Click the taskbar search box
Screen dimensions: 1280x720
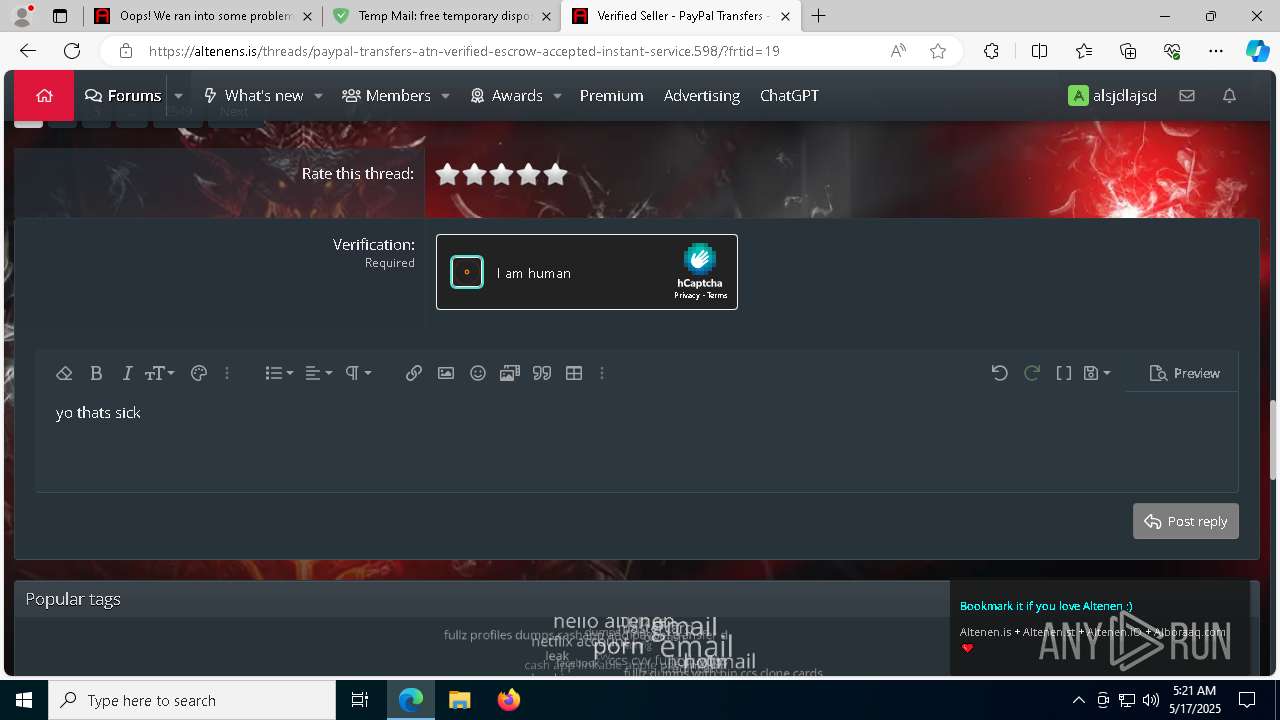click(x=192, y=700)
